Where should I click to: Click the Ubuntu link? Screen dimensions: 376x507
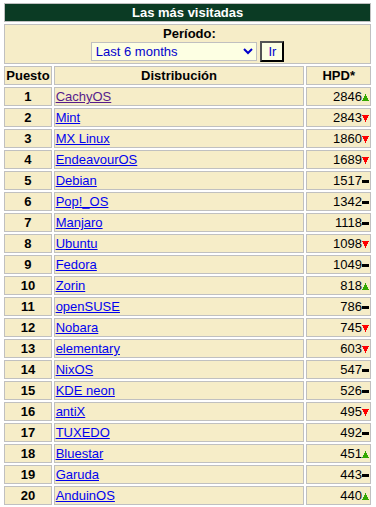coord(77,244)
